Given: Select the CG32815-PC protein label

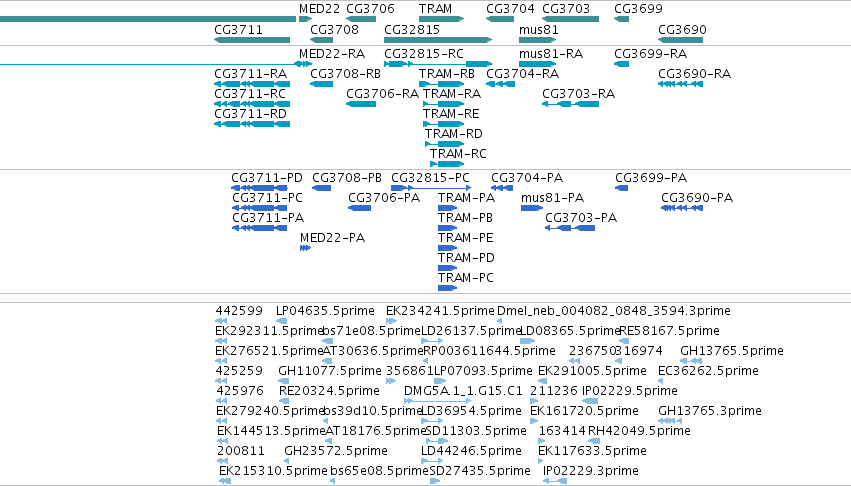Looking at the screenshot, I should click(x=430, y=178).
